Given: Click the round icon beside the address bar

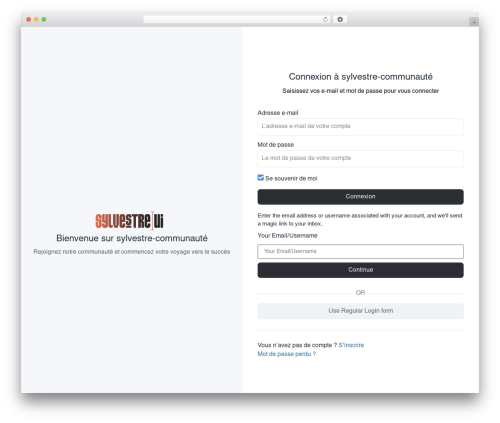Looking at the screenshot, I should (x=340, y=19).
